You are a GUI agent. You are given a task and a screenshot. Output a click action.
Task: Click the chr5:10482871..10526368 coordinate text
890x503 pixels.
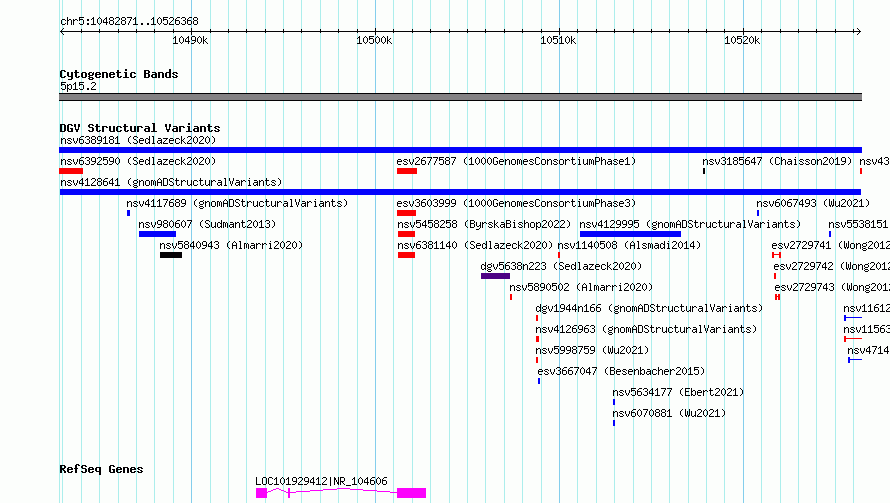pyautogui.click(x=129, y=21)
